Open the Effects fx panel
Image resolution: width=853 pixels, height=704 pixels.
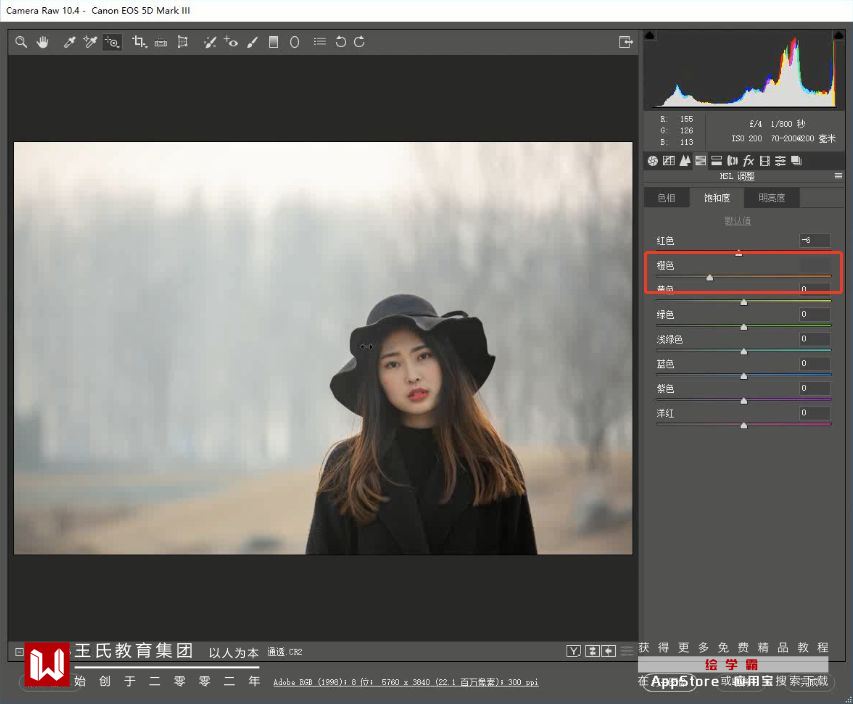pos(749,160)
